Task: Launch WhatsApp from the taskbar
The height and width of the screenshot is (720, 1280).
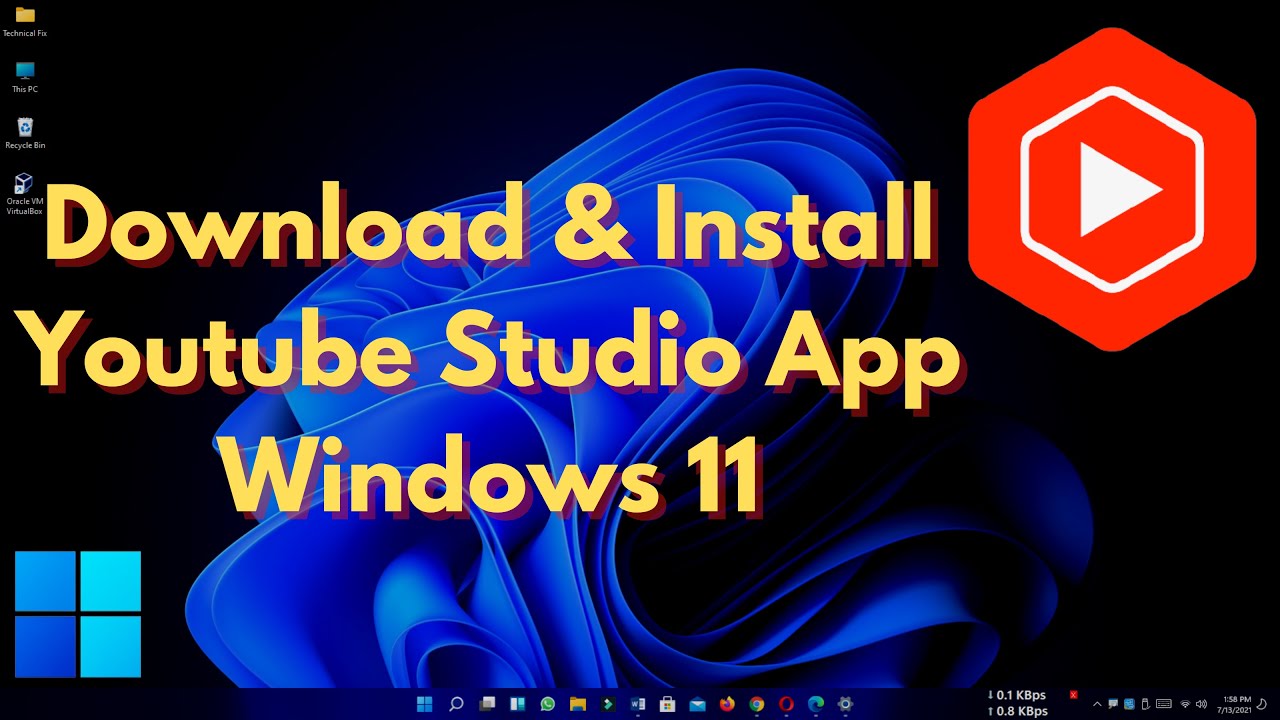Action: pyautogui.click(x=547, y=704)
